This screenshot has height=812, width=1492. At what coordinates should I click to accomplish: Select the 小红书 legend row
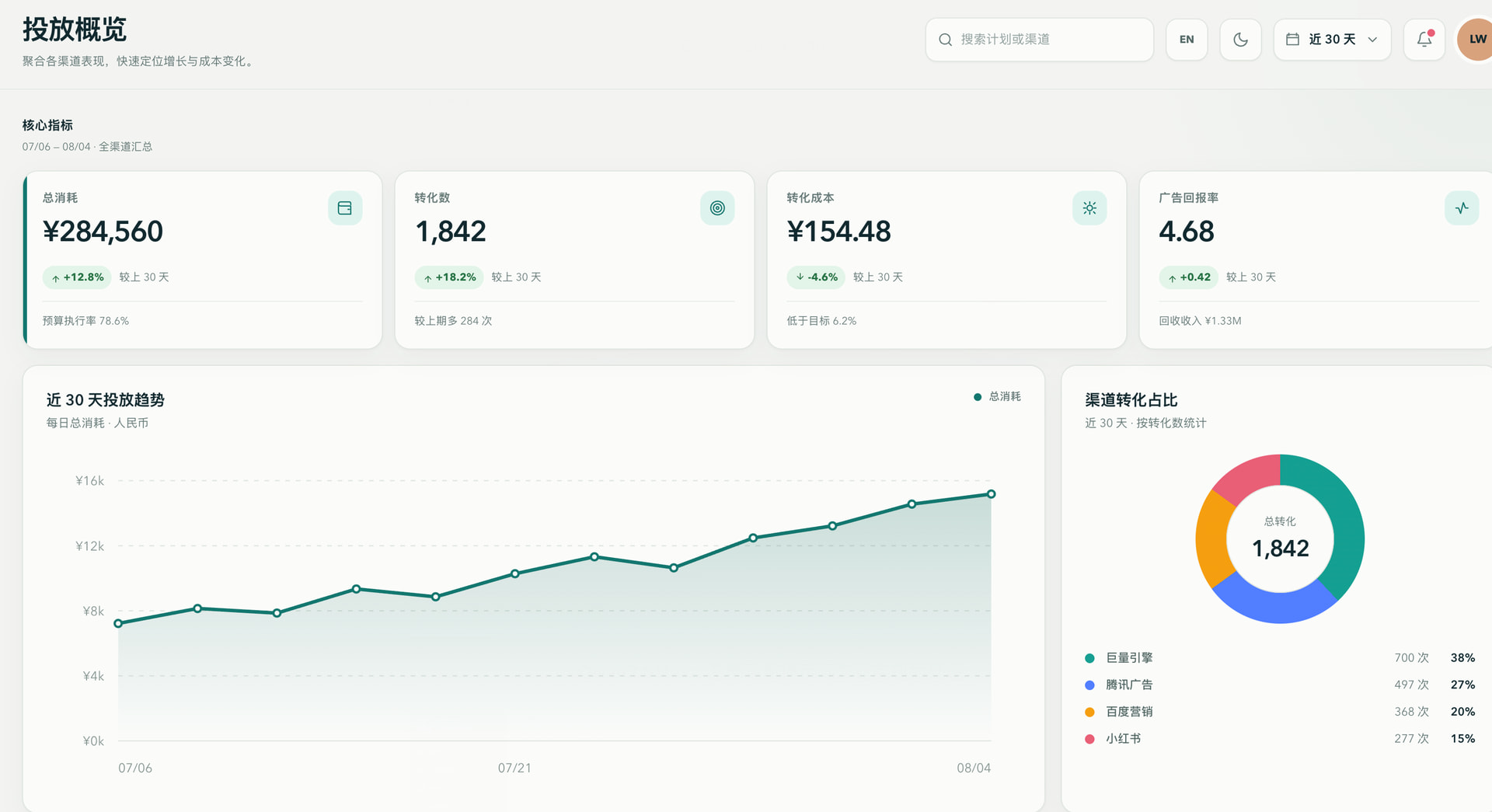(x=1280, y=739)
